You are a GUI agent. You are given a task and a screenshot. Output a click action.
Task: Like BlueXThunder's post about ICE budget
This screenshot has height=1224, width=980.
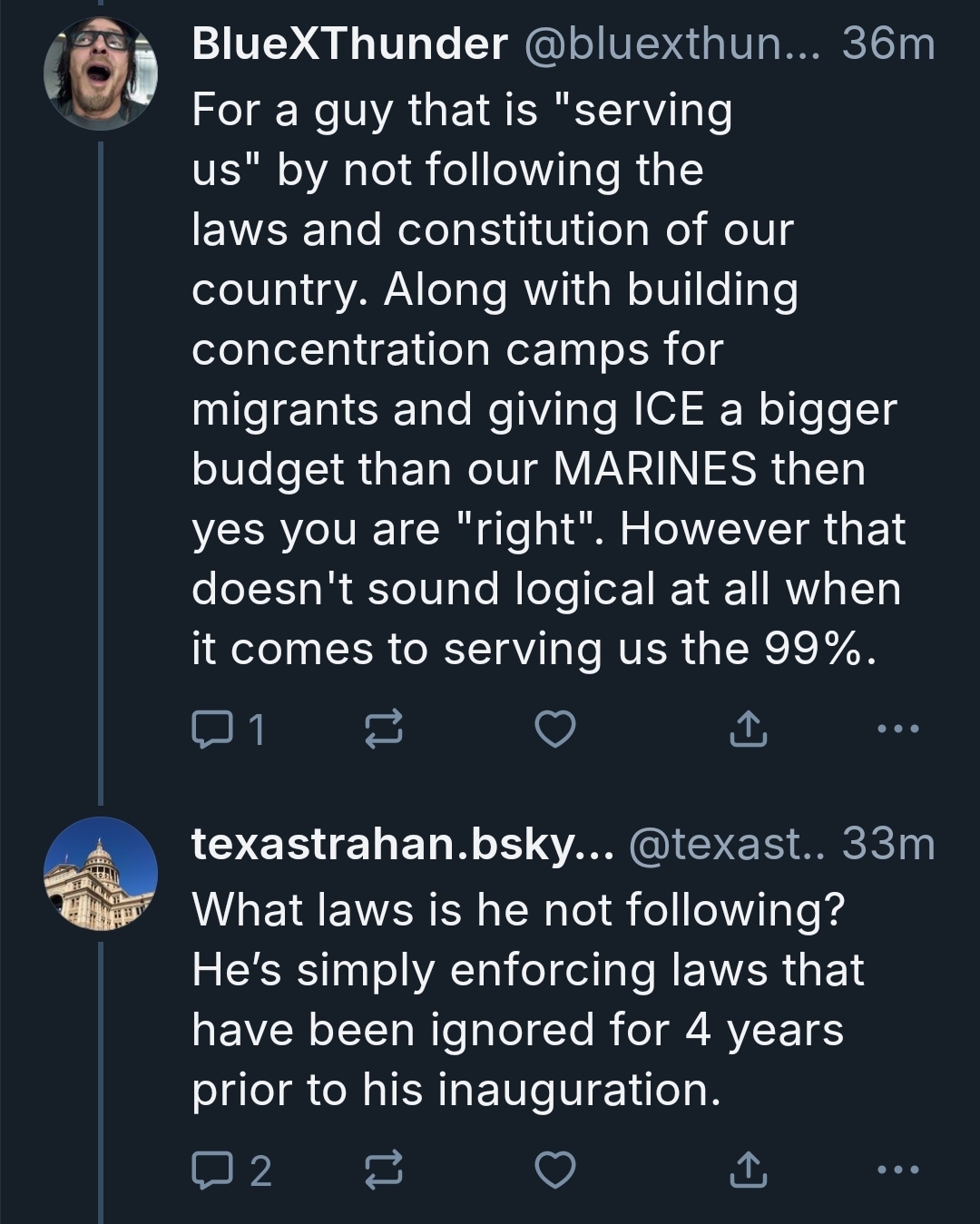point(554,729)
